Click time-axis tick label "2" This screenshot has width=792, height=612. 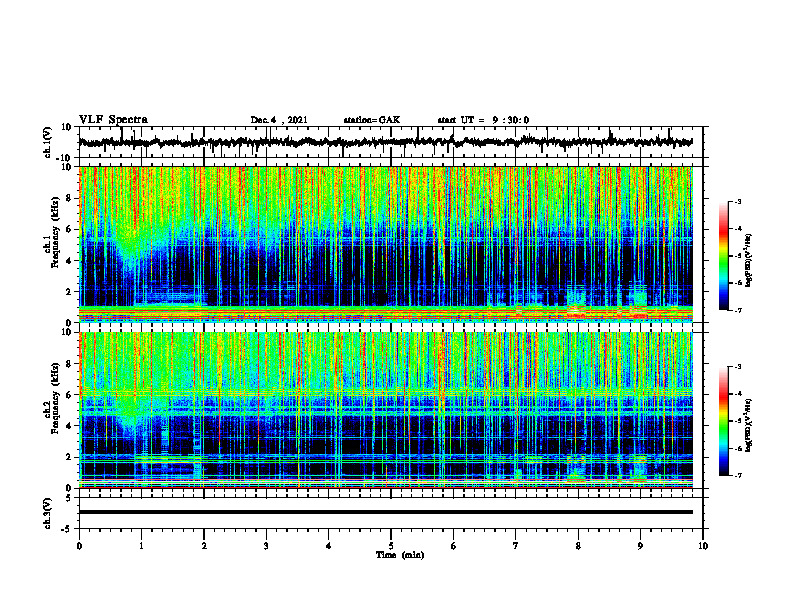(x=204, y=546)
